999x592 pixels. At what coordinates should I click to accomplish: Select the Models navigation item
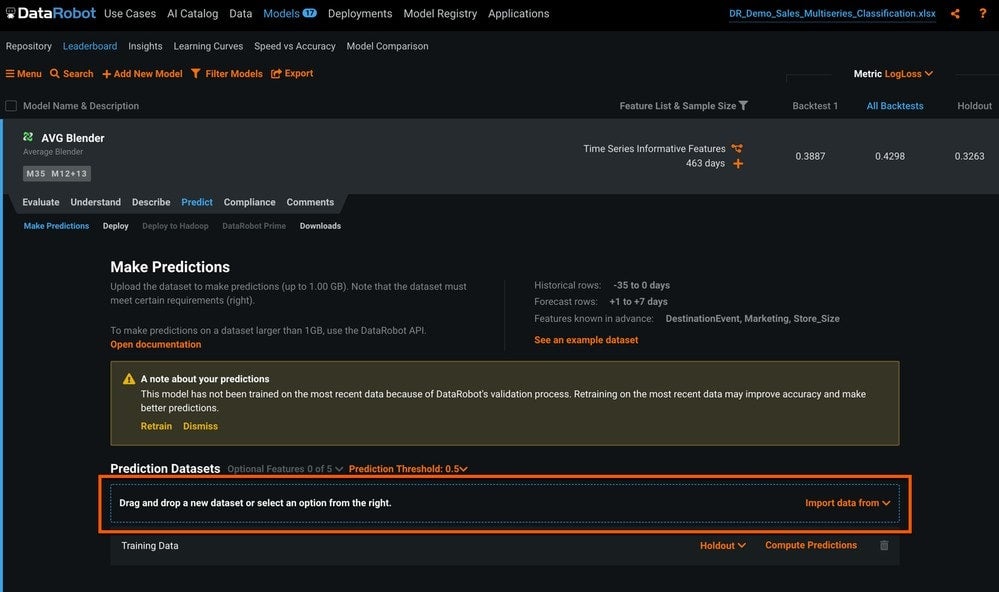tap(281, 13)
